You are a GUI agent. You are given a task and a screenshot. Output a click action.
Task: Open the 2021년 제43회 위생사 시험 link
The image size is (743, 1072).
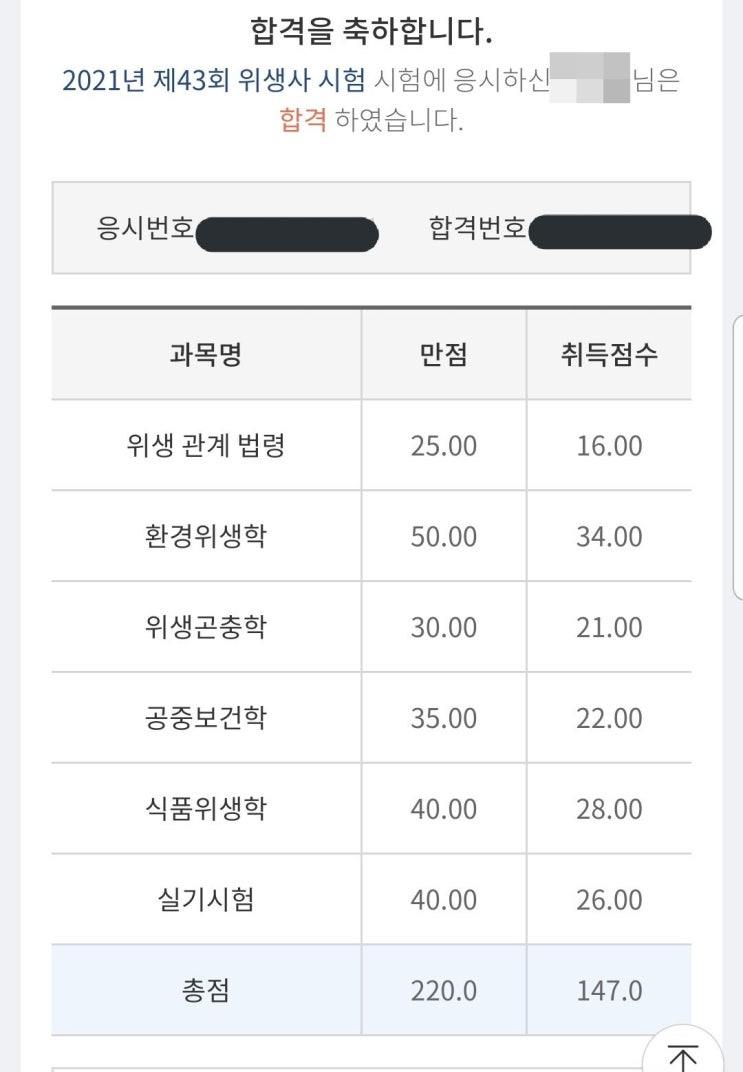coord(214,80)
